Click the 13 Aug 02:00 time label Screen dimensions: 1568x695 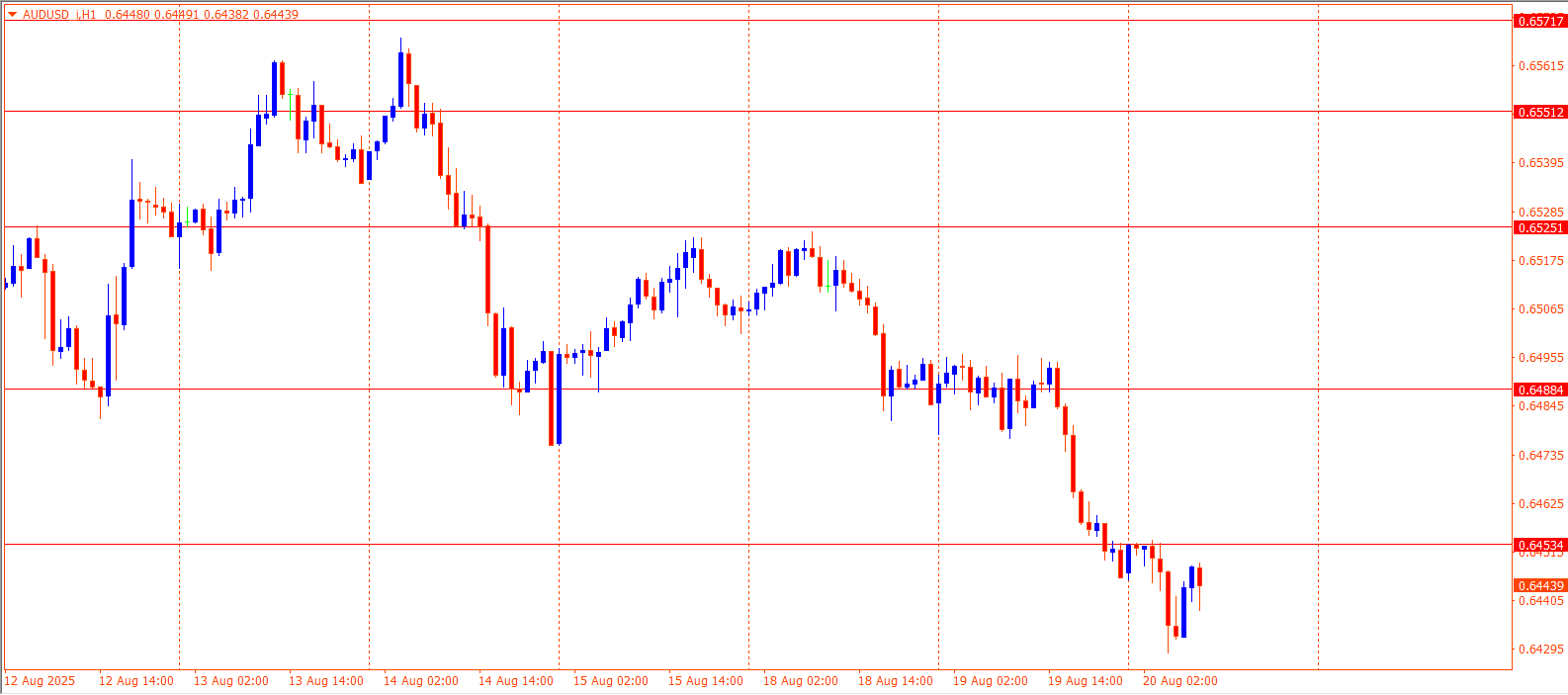[x=231, y=681]
